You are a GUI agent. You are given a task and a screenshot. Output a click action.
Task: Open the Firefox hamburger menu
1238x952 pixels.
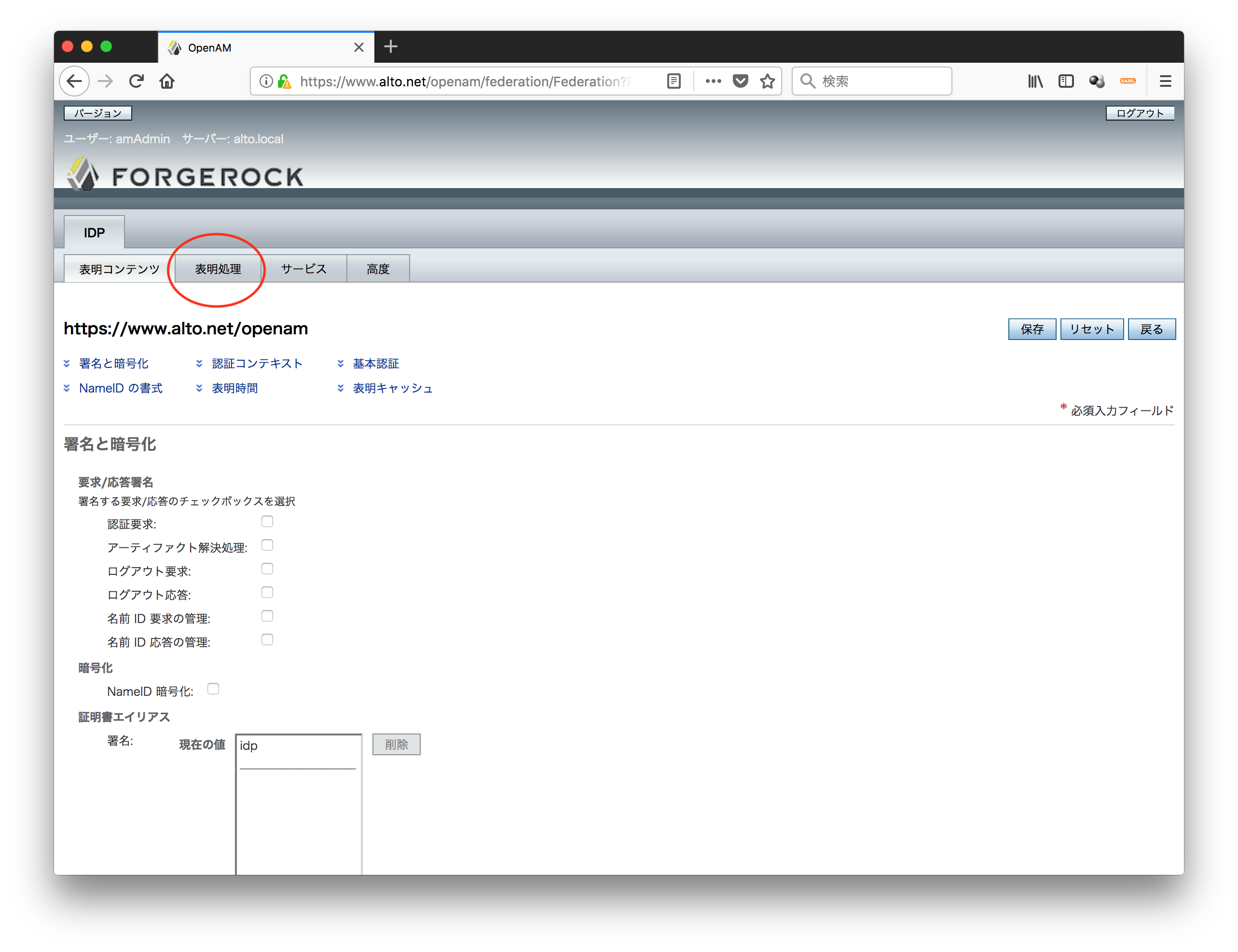[x=1166, y=81]
